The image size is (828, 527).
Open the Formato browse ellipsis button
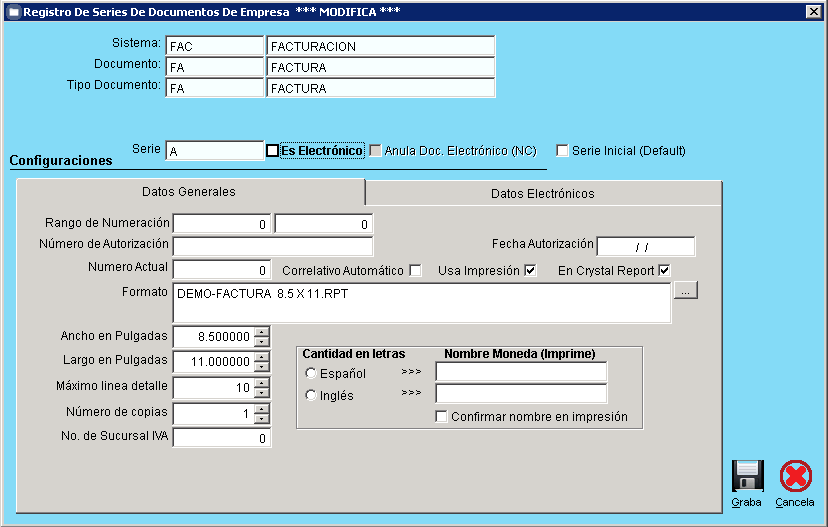pyautogui.click(x=685, y=291)
